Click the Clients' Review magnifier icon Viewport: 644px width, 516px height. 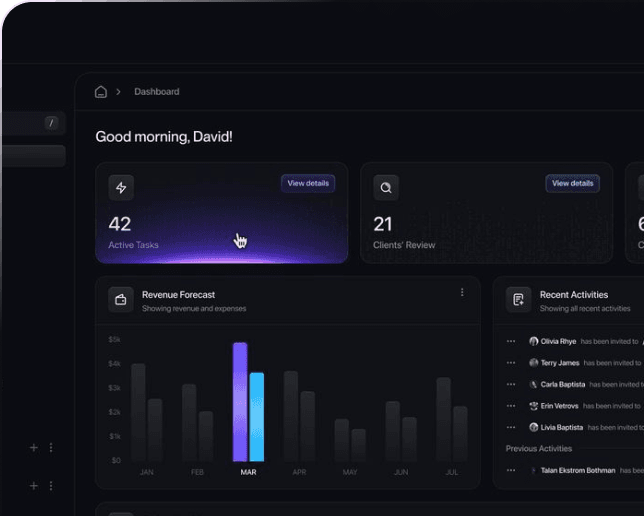386,187
